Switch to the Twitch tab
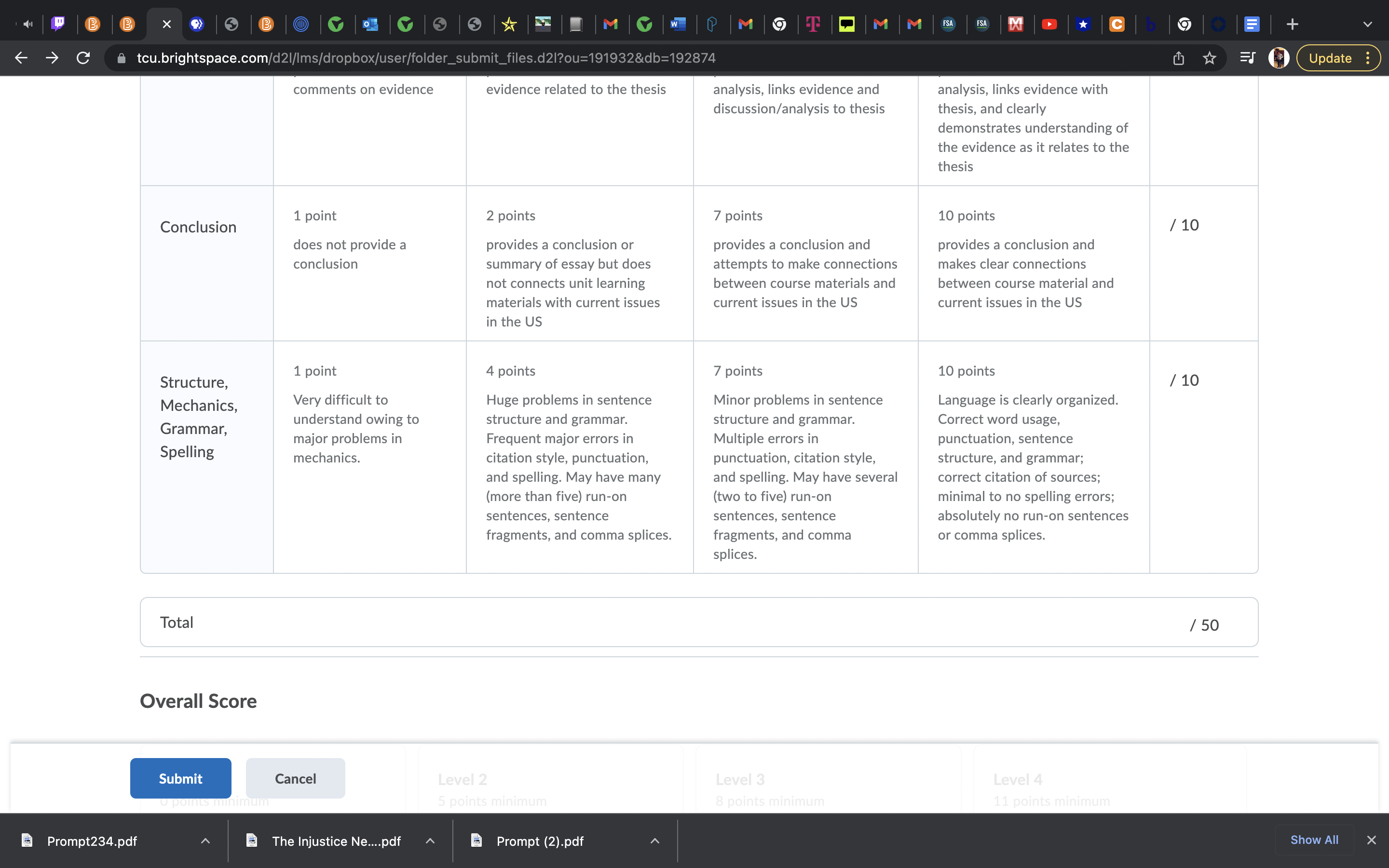Screen dimensions: 1389x868 [58, 24]
